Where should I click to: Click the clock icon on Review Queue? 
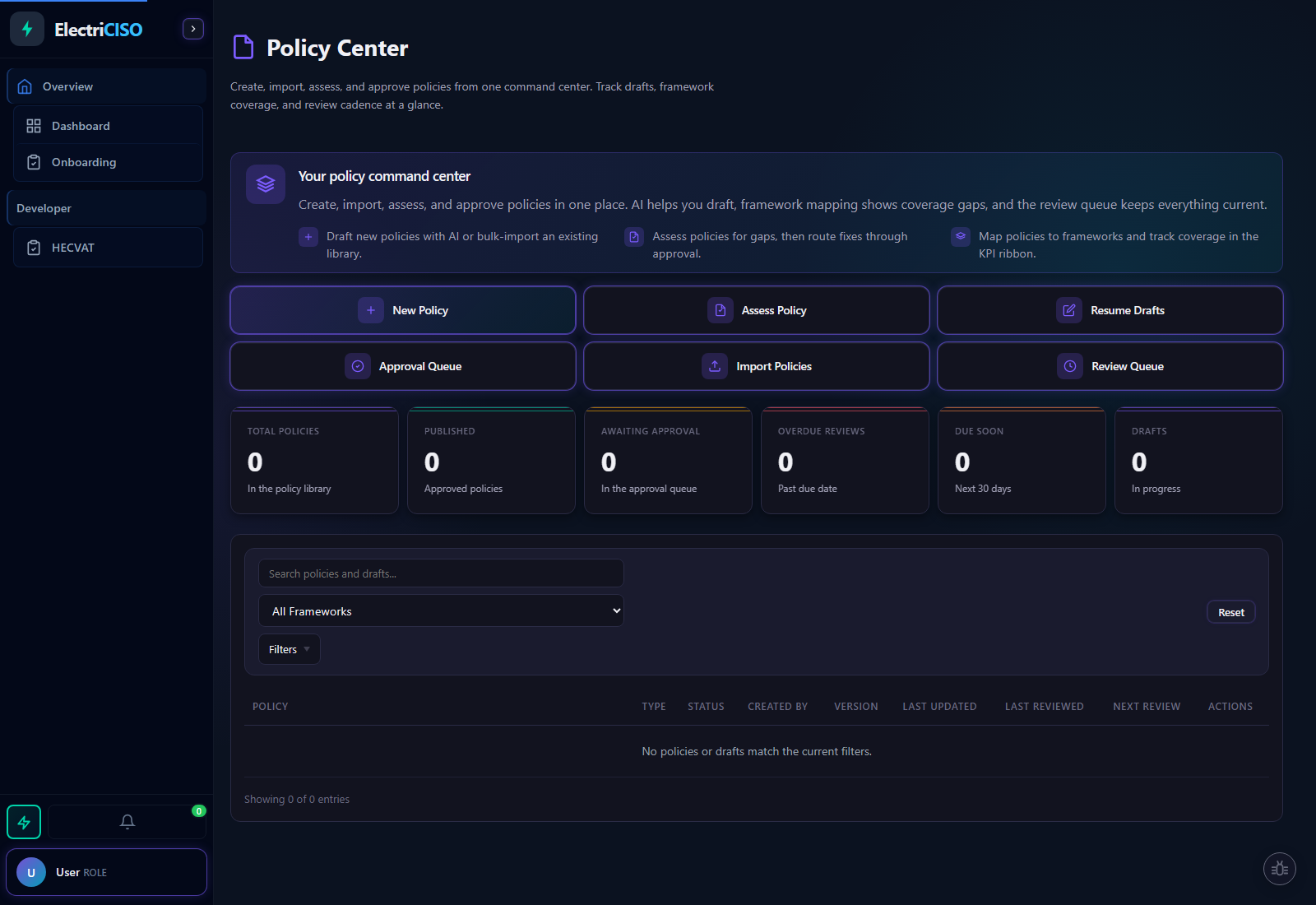1069,366
